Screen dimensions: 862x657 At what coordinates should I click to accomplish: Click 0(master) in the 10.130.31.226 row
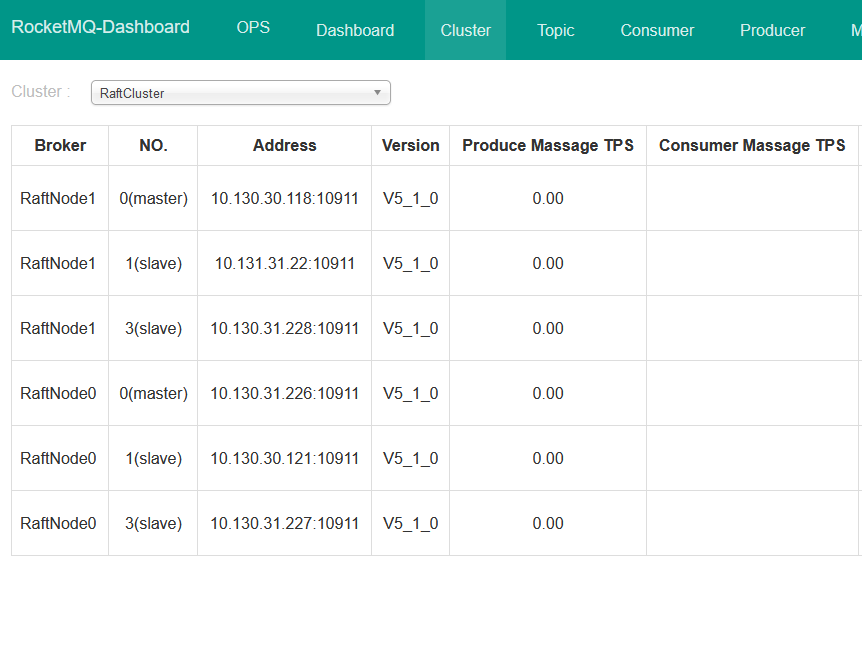(x=153, y=393)
